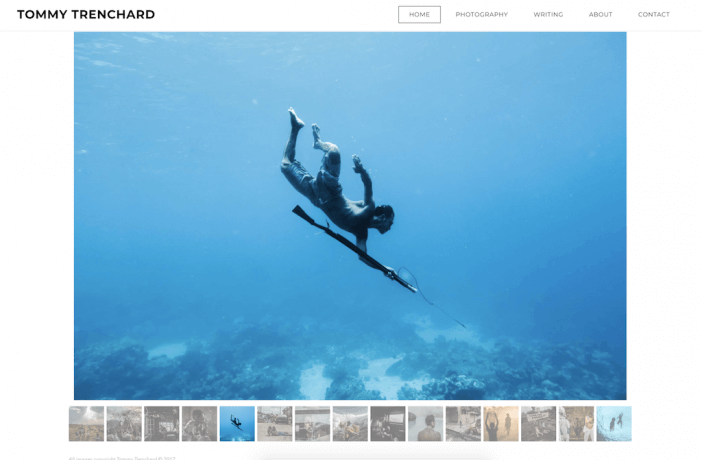
Task: Navigate to the Contact page
Action: [654, 14]
